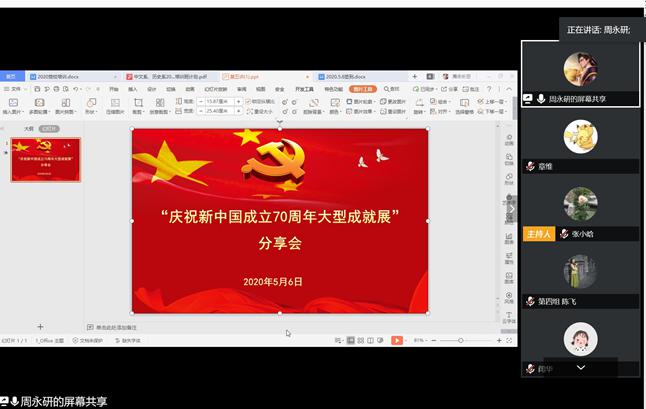The image size is (646, 409).
Task: Decrease picture width with minus stepper
Action: click(x=201, y=111)
